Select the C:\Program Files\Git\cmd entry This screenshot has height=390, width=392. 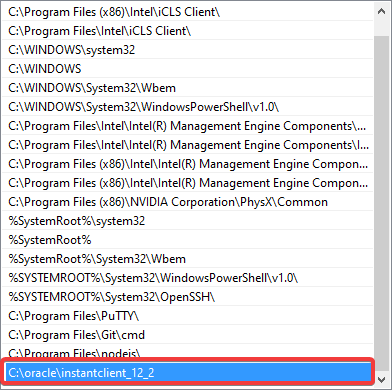[x=187, y=335]
